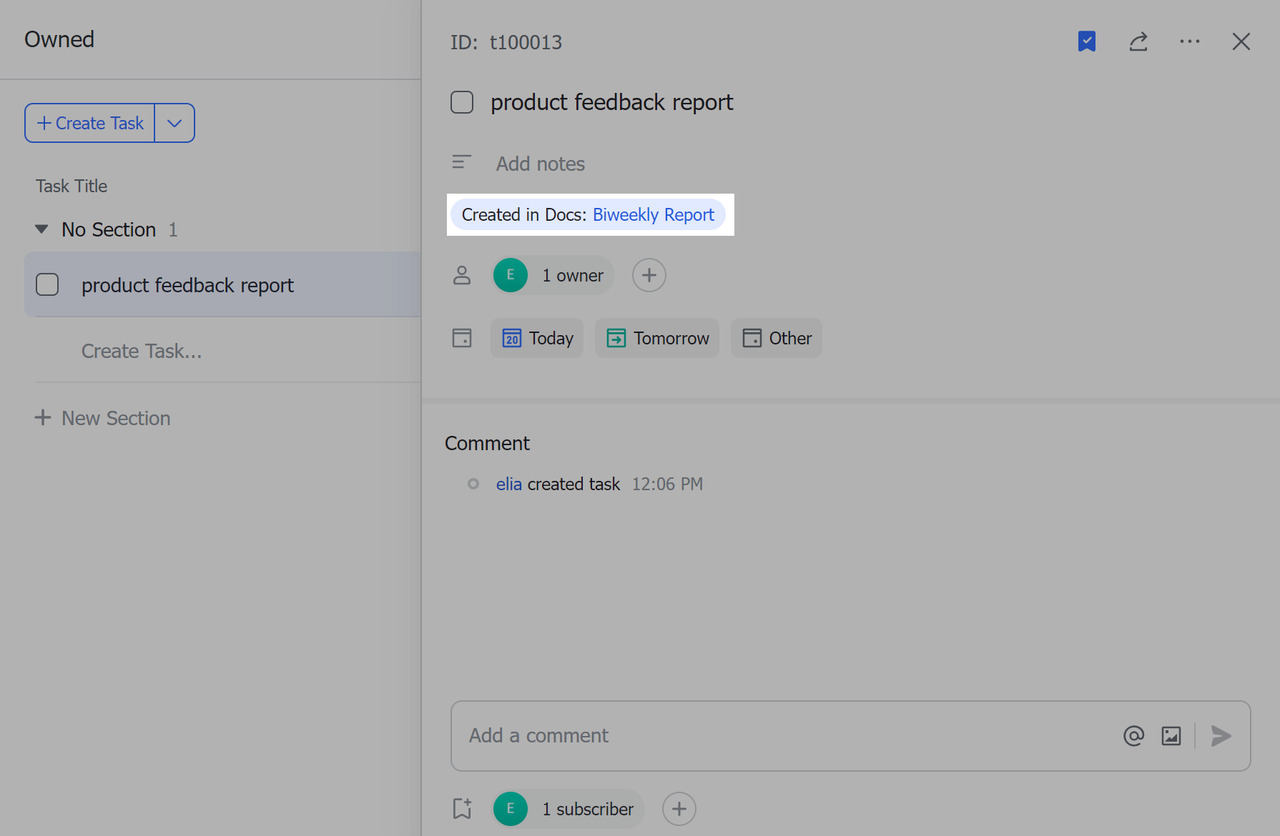1280x836 pixels.
Task: Click the blue bookmark icon in header
Action: pos(1087,42)
